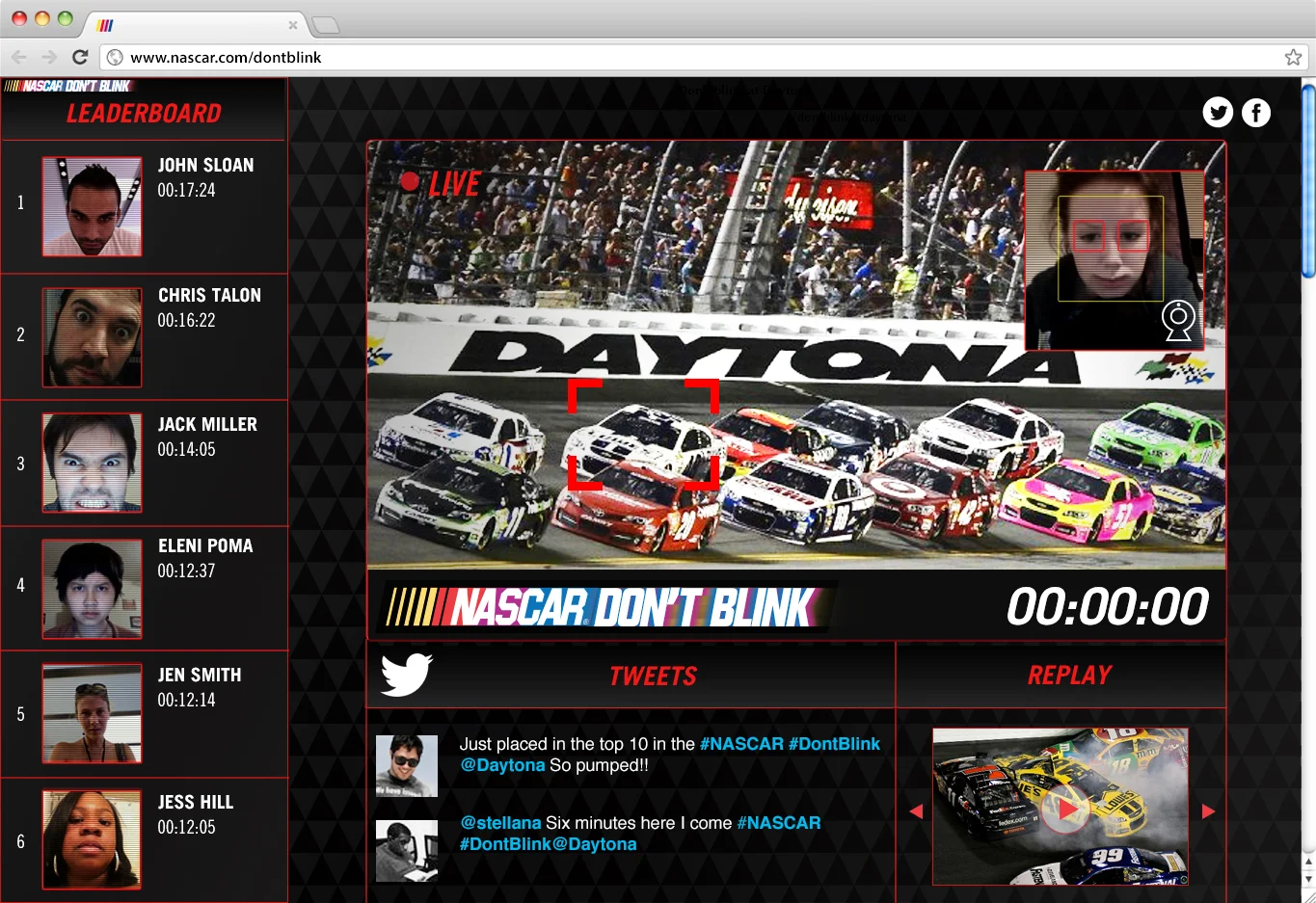
Task: Click the time 00:16:22
Action: 186,321
